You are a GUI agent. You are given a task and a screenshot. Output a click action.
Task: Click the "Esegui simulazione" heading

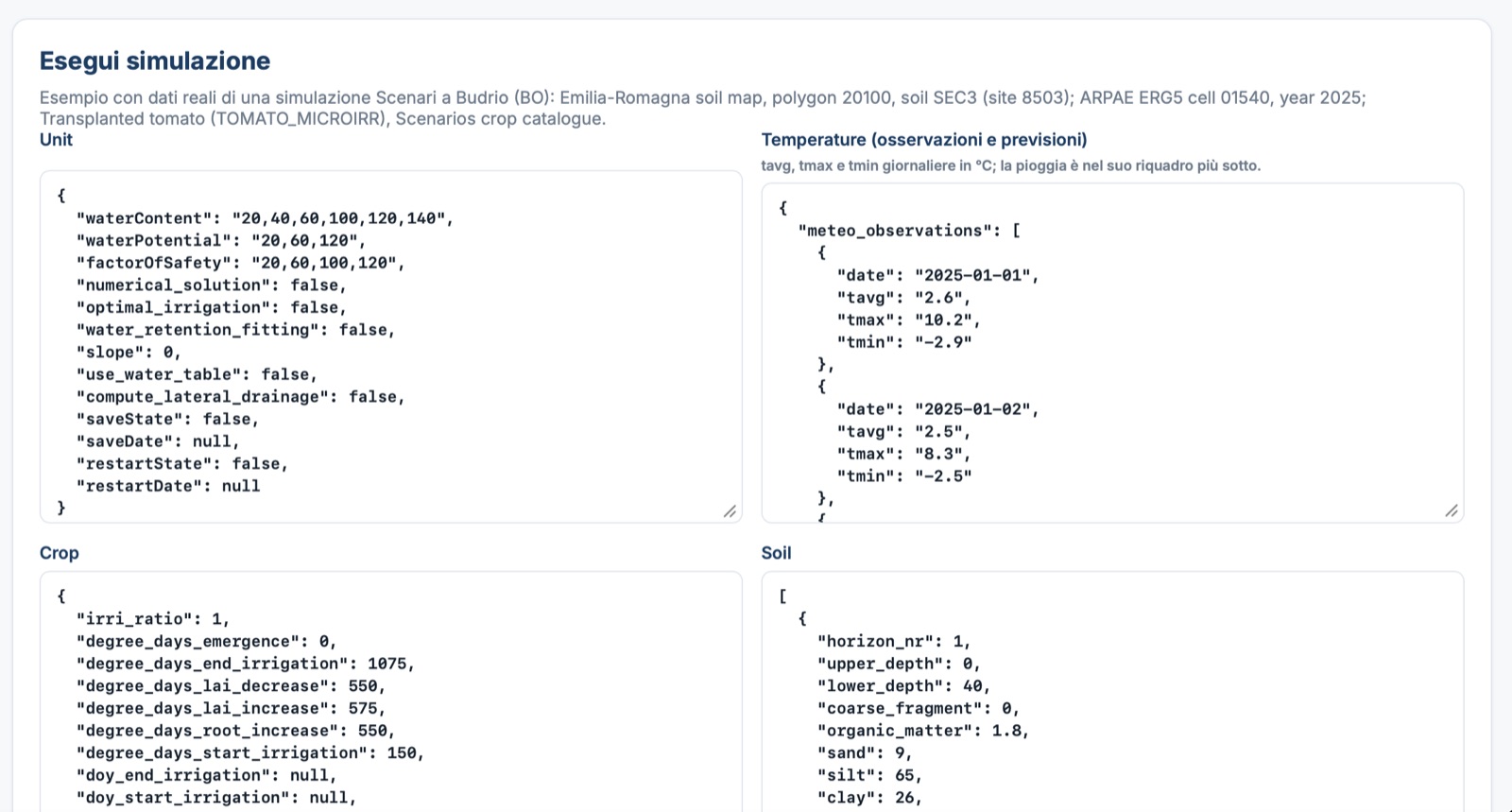(x=155, y=60)
